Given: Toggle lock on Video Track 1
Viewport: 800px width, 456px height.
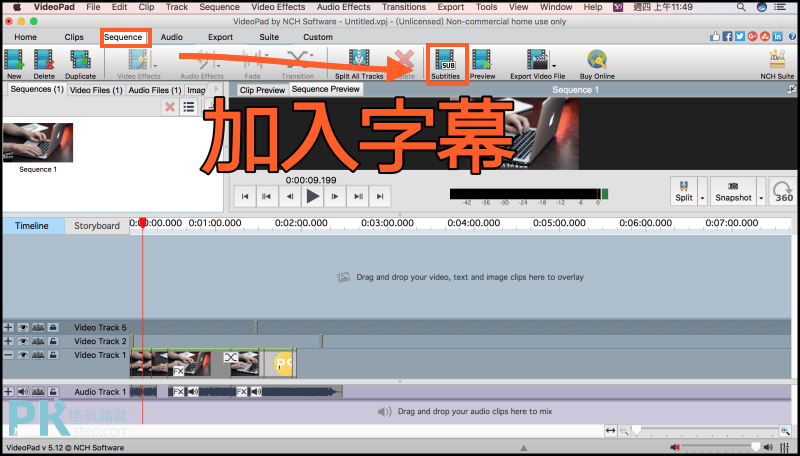Looking at the screenshot, I should 53,355.
